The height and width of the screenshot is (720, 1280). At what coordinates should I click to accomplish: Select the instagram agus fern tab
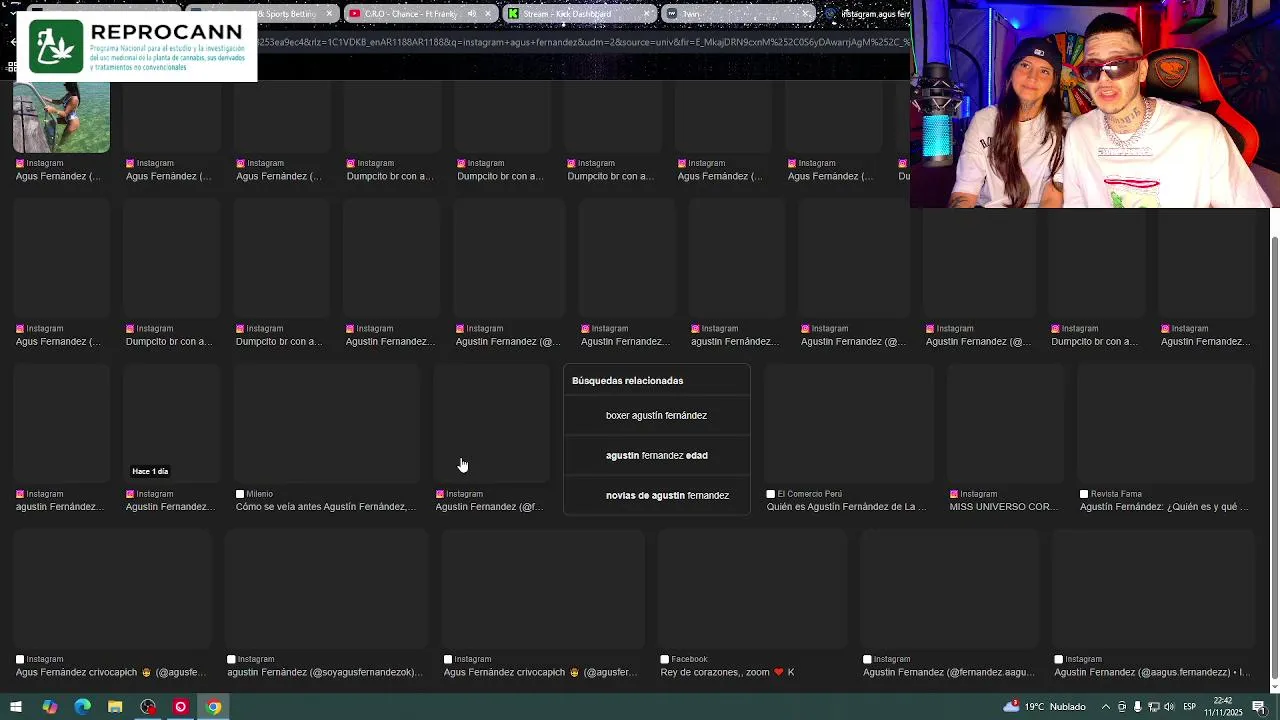click(x=867, y=14)
